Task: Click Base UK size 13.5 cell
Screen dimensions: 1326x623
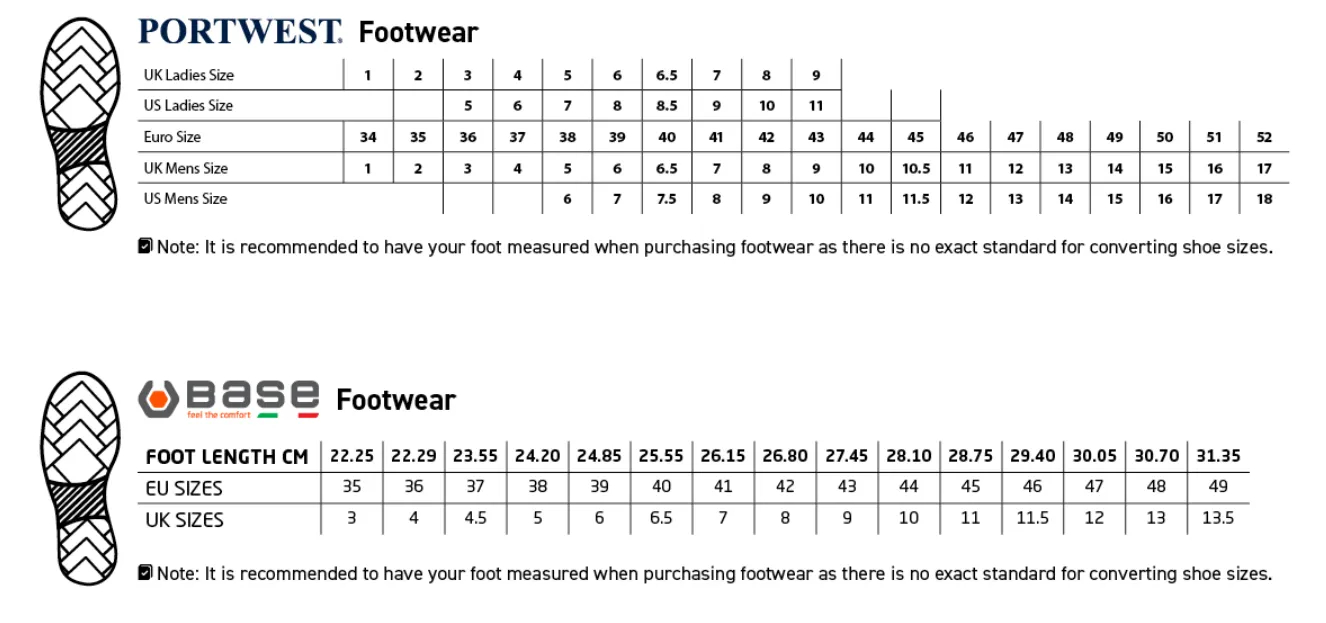Action: pyautogui.click(x=1218, y=518)
